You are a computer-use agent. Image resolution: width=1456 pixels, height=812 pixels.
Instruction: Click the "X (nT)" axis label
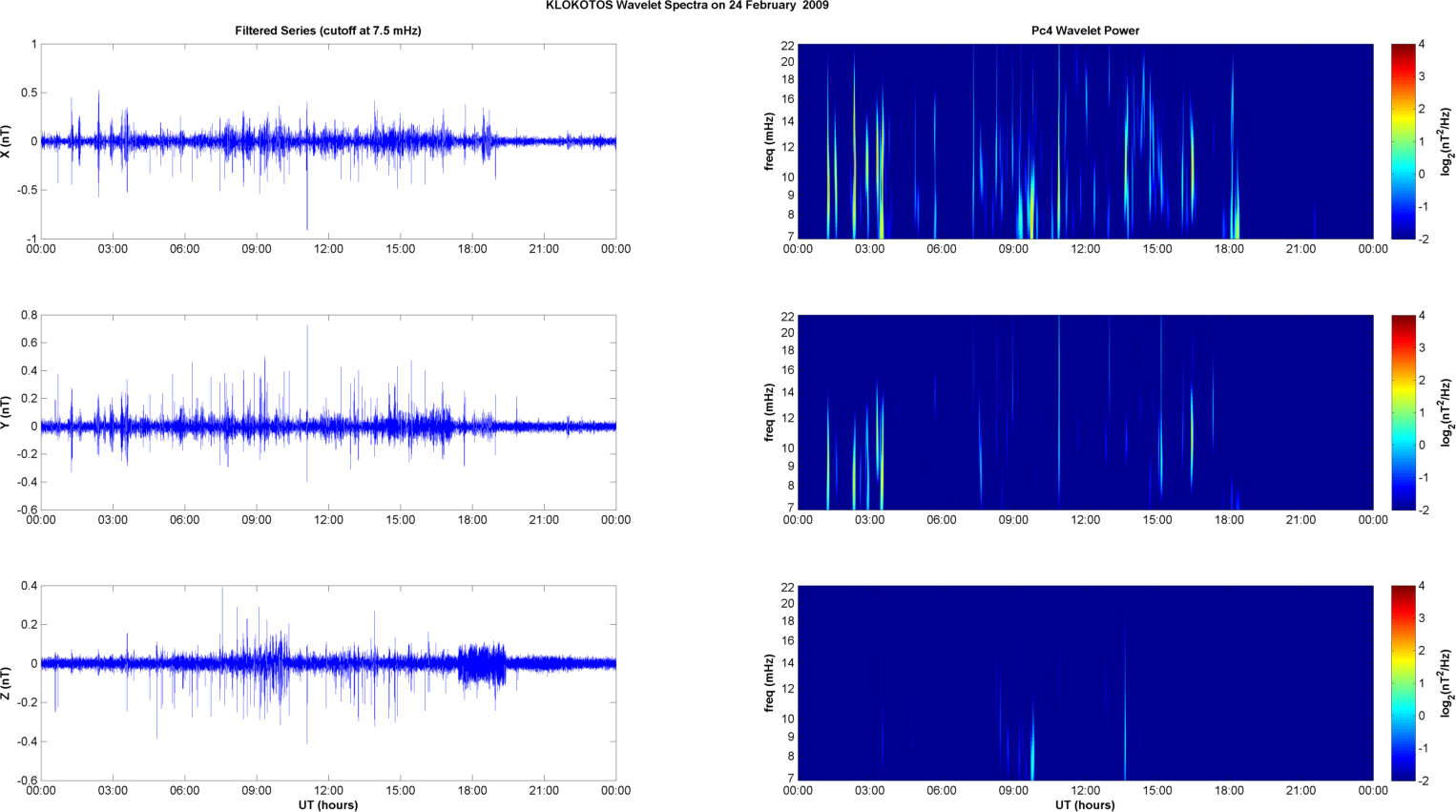click(7, 141)
